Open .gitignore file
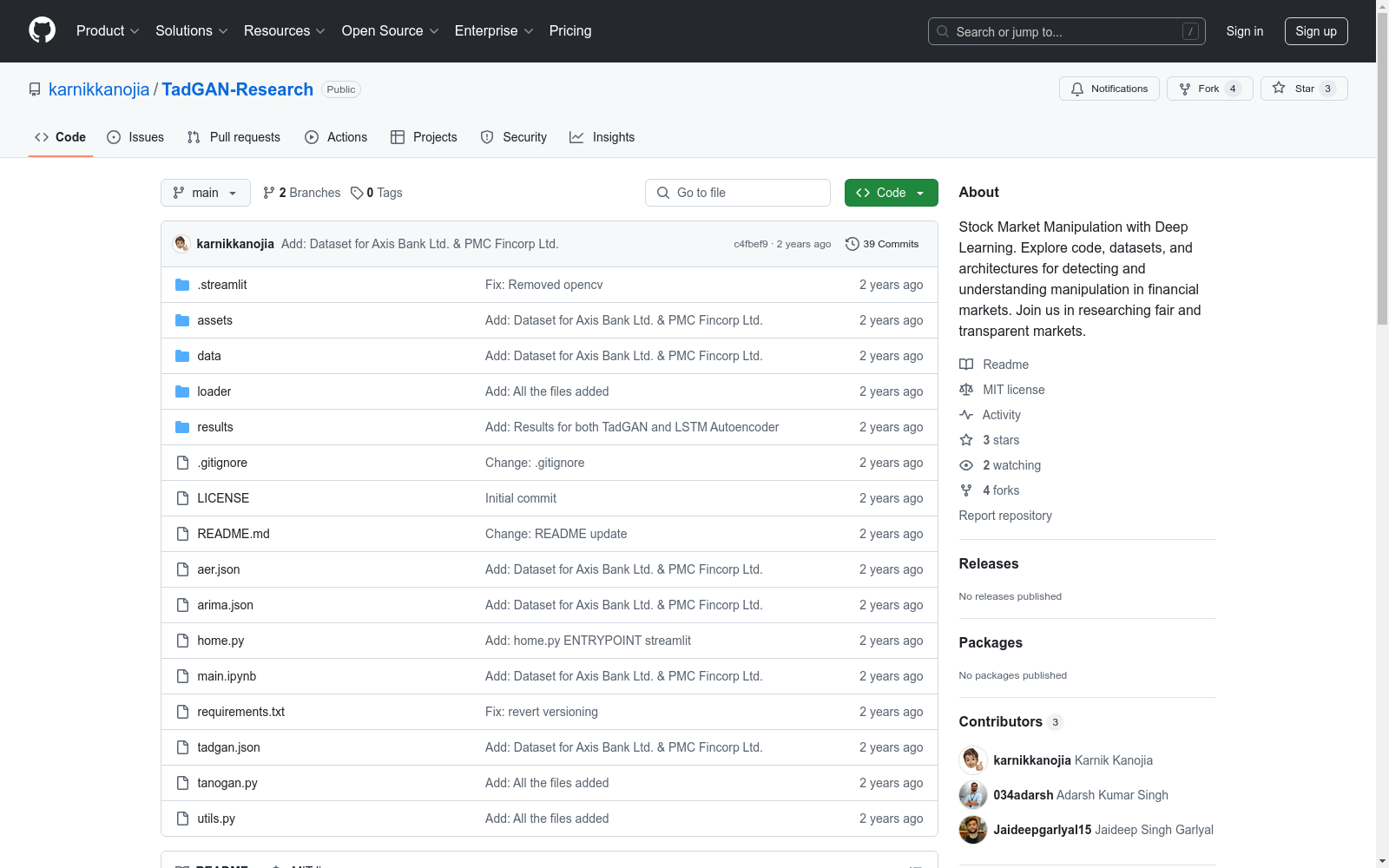 (x=222, y=463)
